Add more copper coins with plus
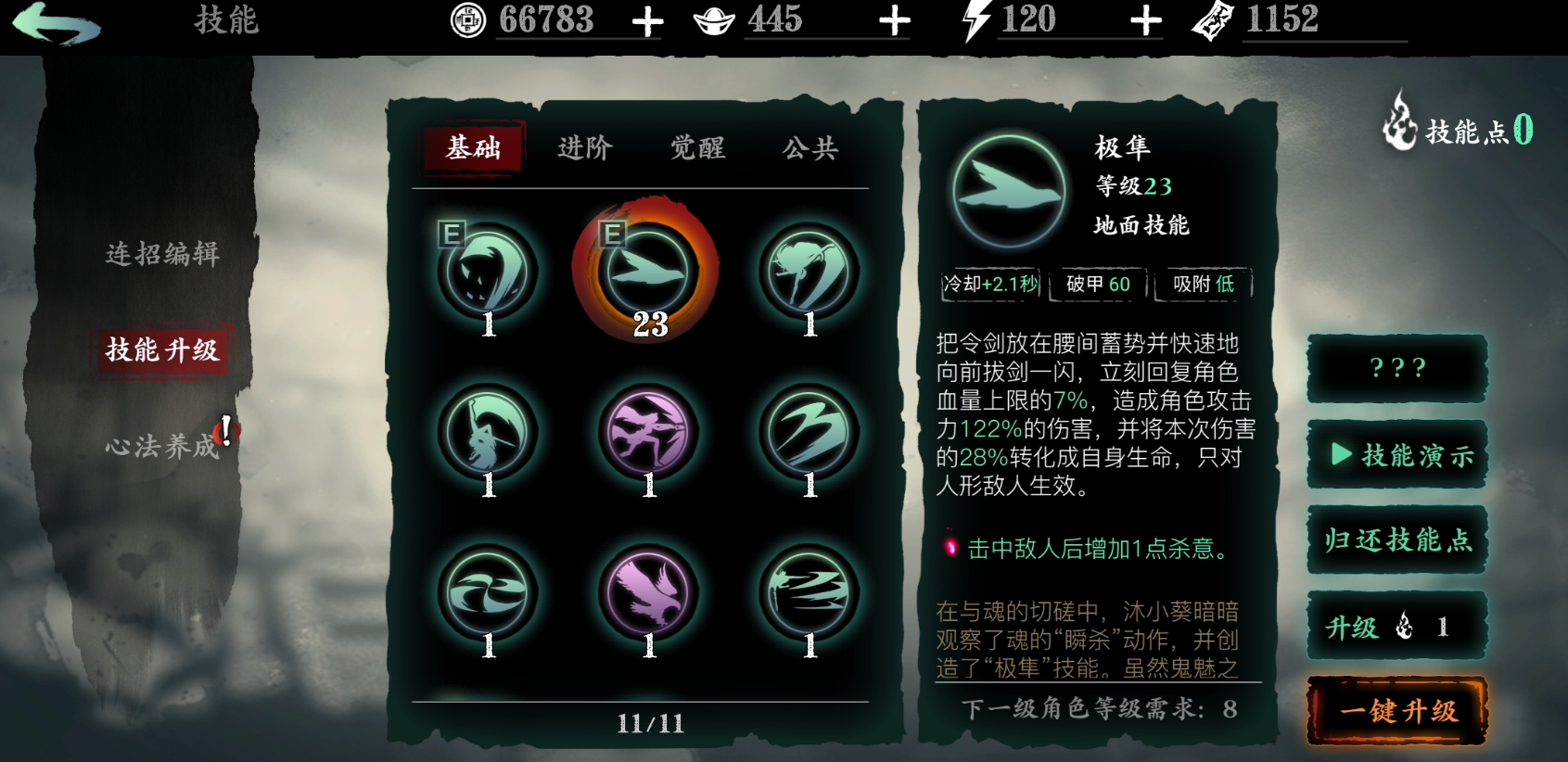Image resolution: width=1568 pixels, height=762 pixels. tap(647, 21)
